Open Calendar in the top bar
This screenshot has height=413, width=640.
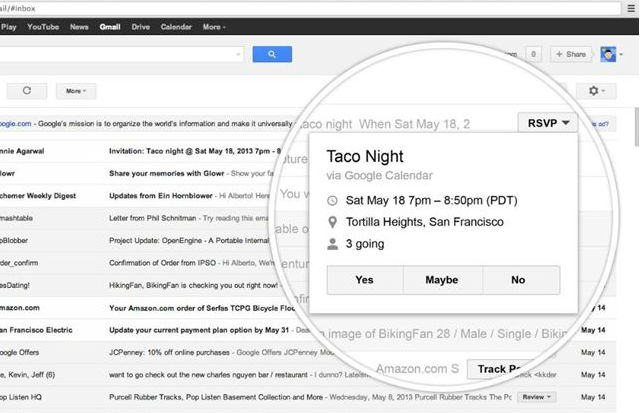pyautogui.click(x=176, y=27)
